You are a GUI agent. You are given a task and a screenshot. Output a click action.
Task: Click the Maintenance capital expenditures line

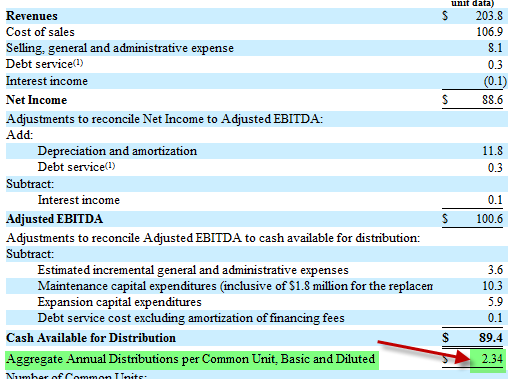[235, 286]
